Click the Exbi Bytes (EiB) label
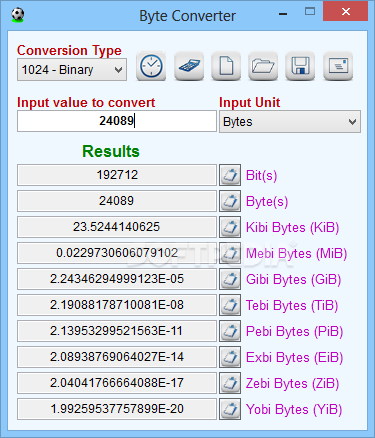Screen dimensions: 375x438 coord(294,358)
